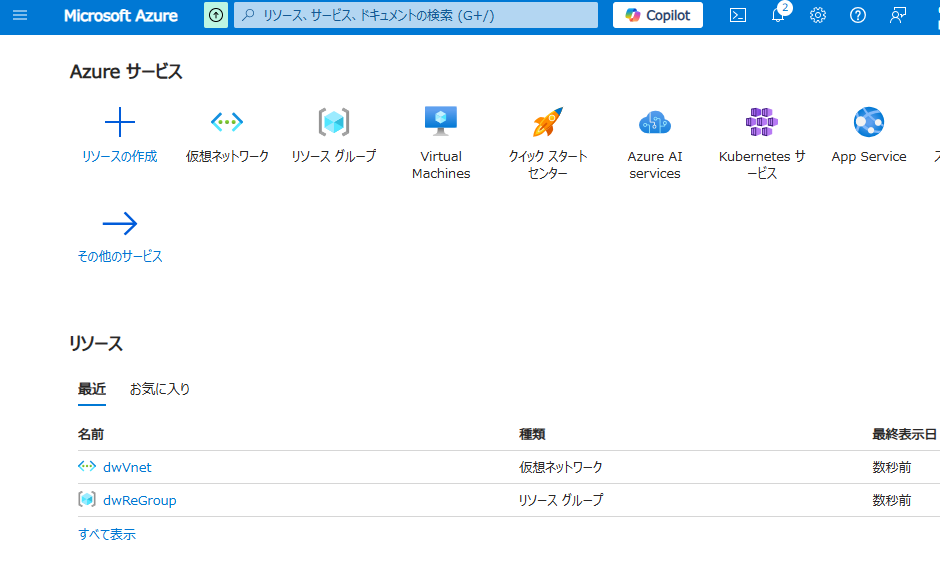Open the help question mark menu
Viewport: 940px width, 579px height.
tap(858, 16)
